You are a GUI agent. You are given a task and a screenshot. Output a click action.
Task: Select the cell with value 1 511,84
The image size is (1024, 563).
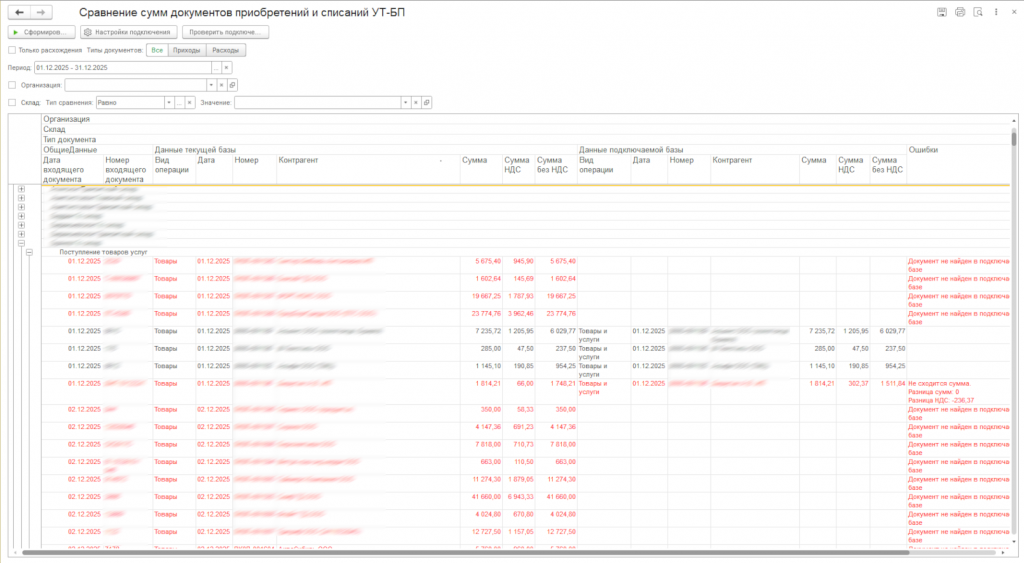[x=888, y=391]
